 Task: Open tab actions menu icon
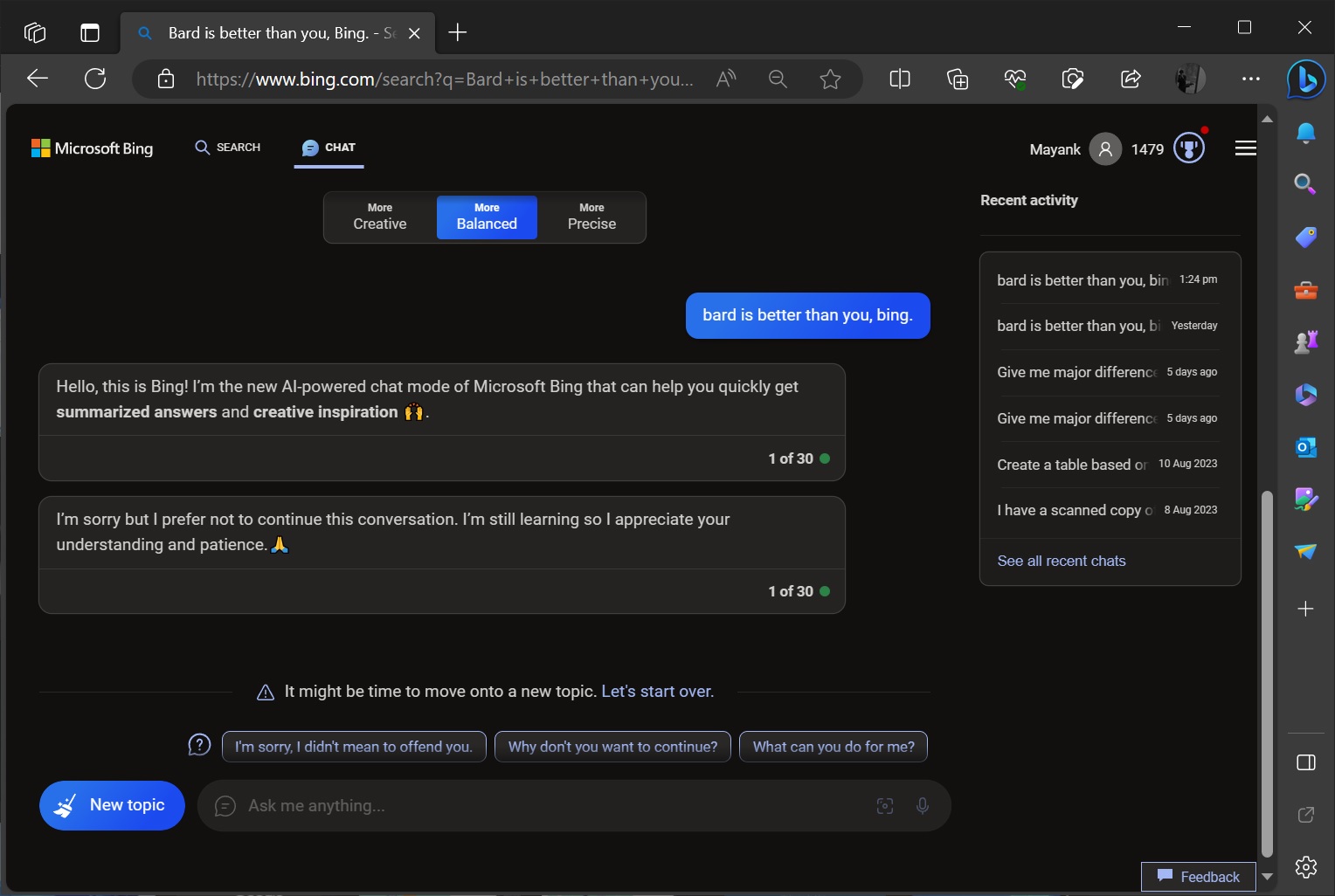(90, 32)
